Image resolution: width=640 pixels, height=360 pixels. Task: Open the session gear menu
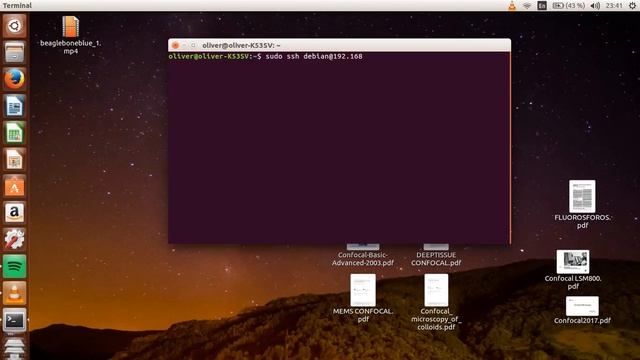(632, 5)
